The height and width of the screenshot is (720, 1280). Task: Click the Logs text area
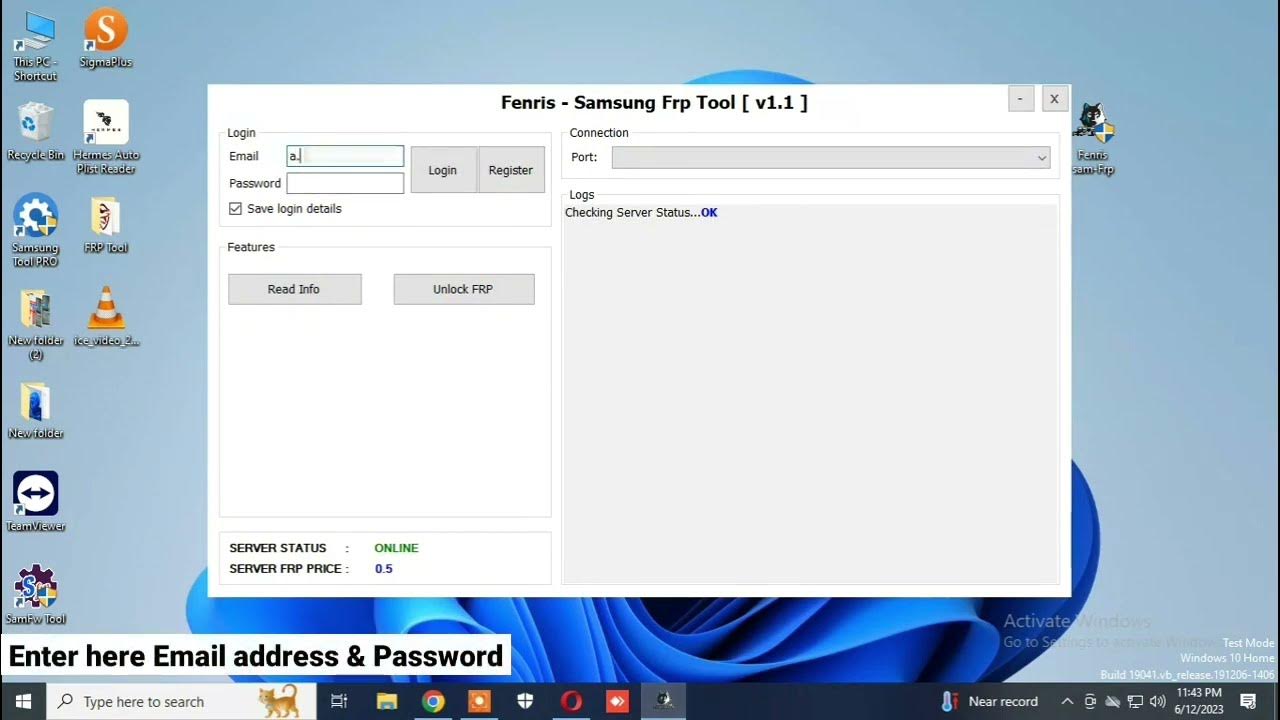pos(810,393)
